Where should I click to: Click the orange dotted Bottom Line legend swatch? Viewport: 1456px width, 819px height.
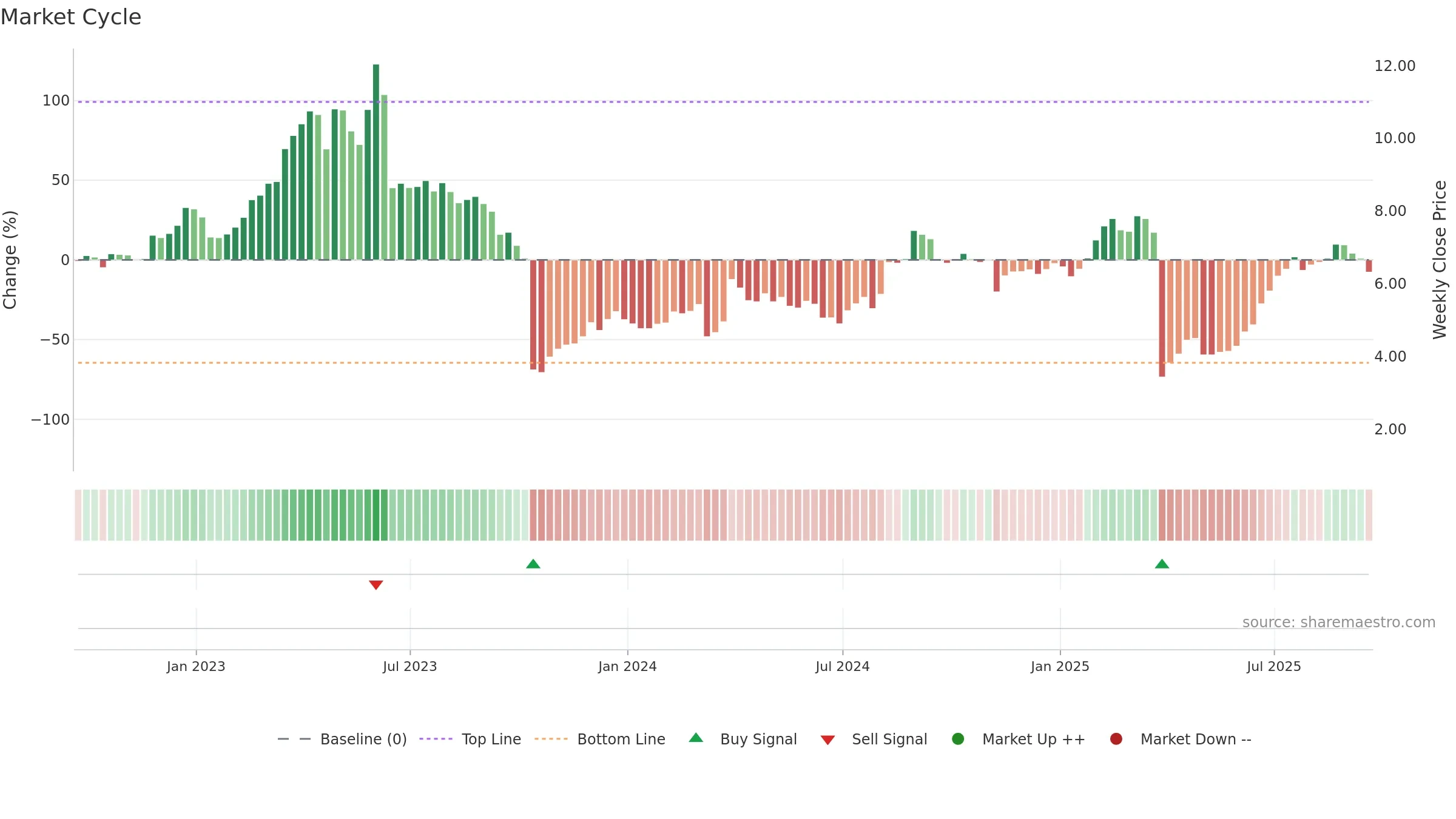click(551, 739)
